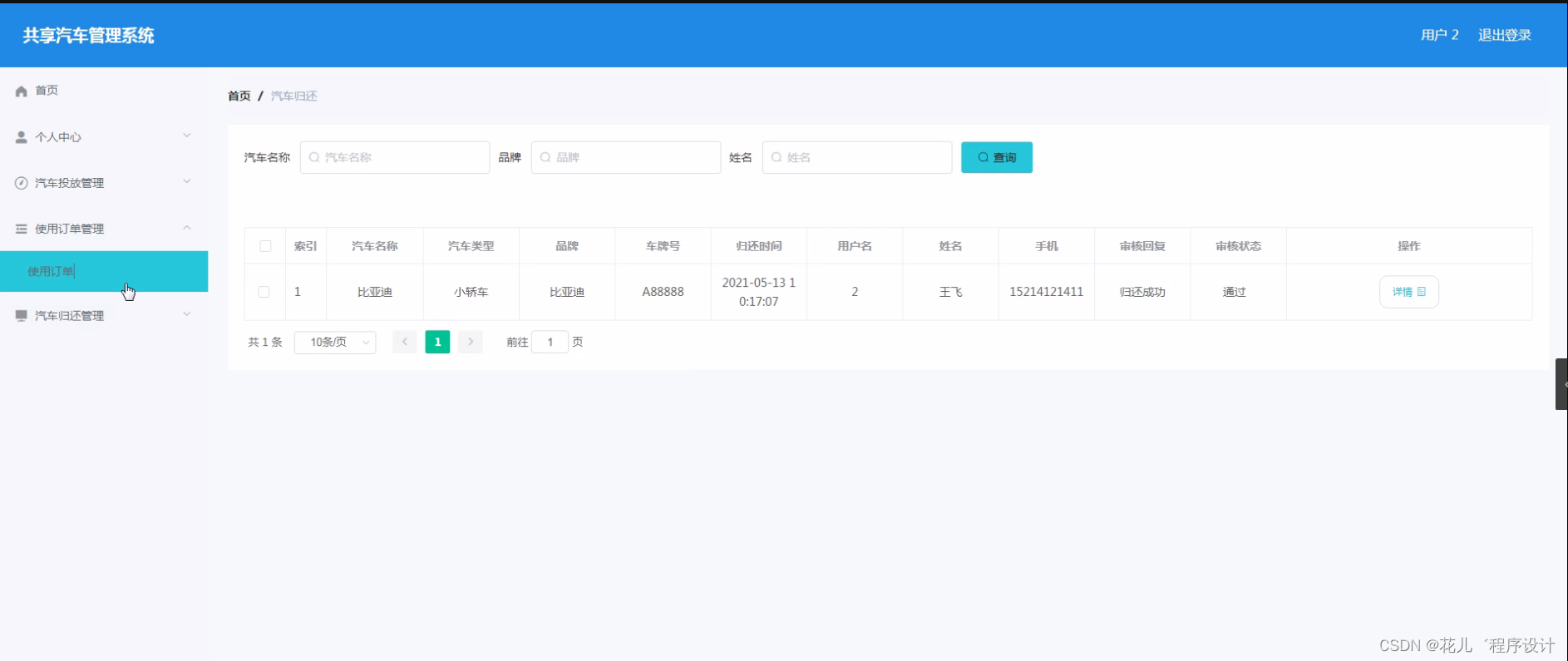Focus the 汽车名称 input field
This screenshot has width=1568, height=661.
click(x=395, y=157)
